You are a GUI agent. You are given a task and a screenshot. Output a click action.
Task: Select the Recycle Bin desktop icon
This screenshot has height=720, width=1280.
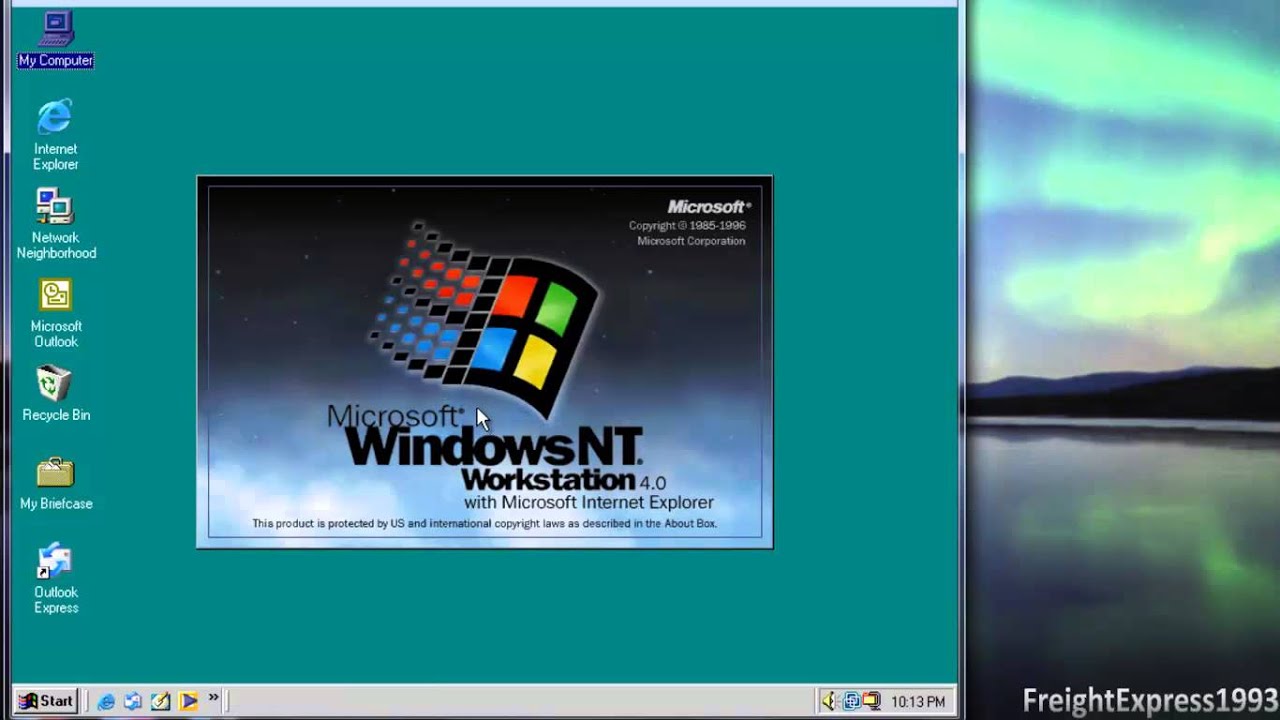56,393
